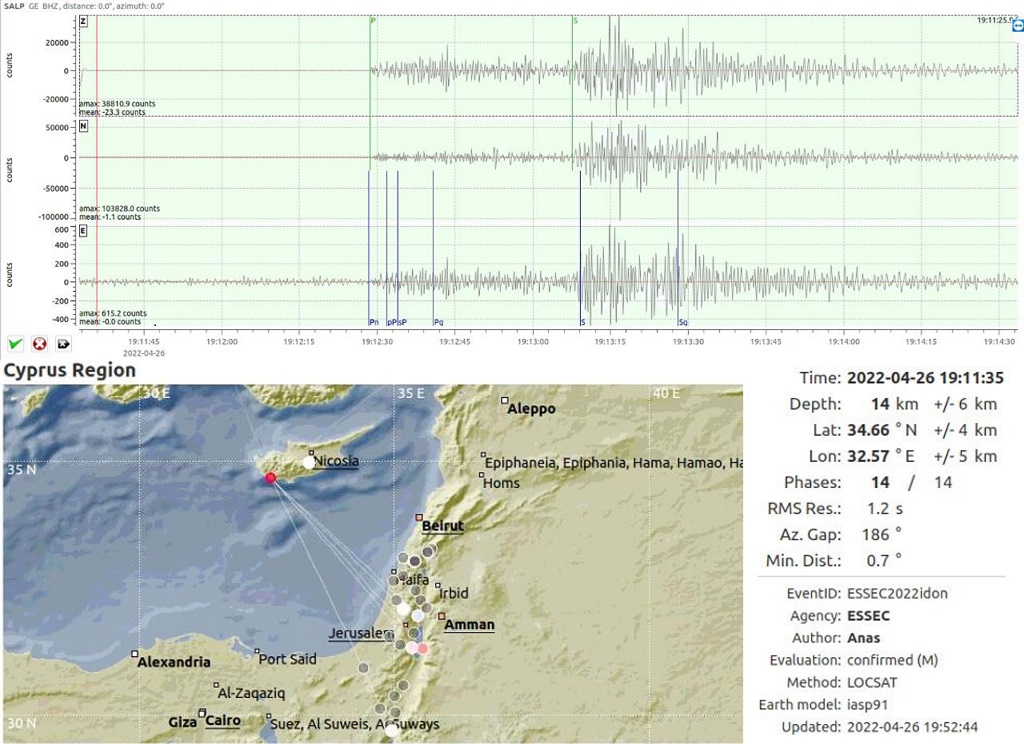Click the Nicosia station marker on map
Image resolution: width=1024 pixels, height=744 pixels.
308,462
